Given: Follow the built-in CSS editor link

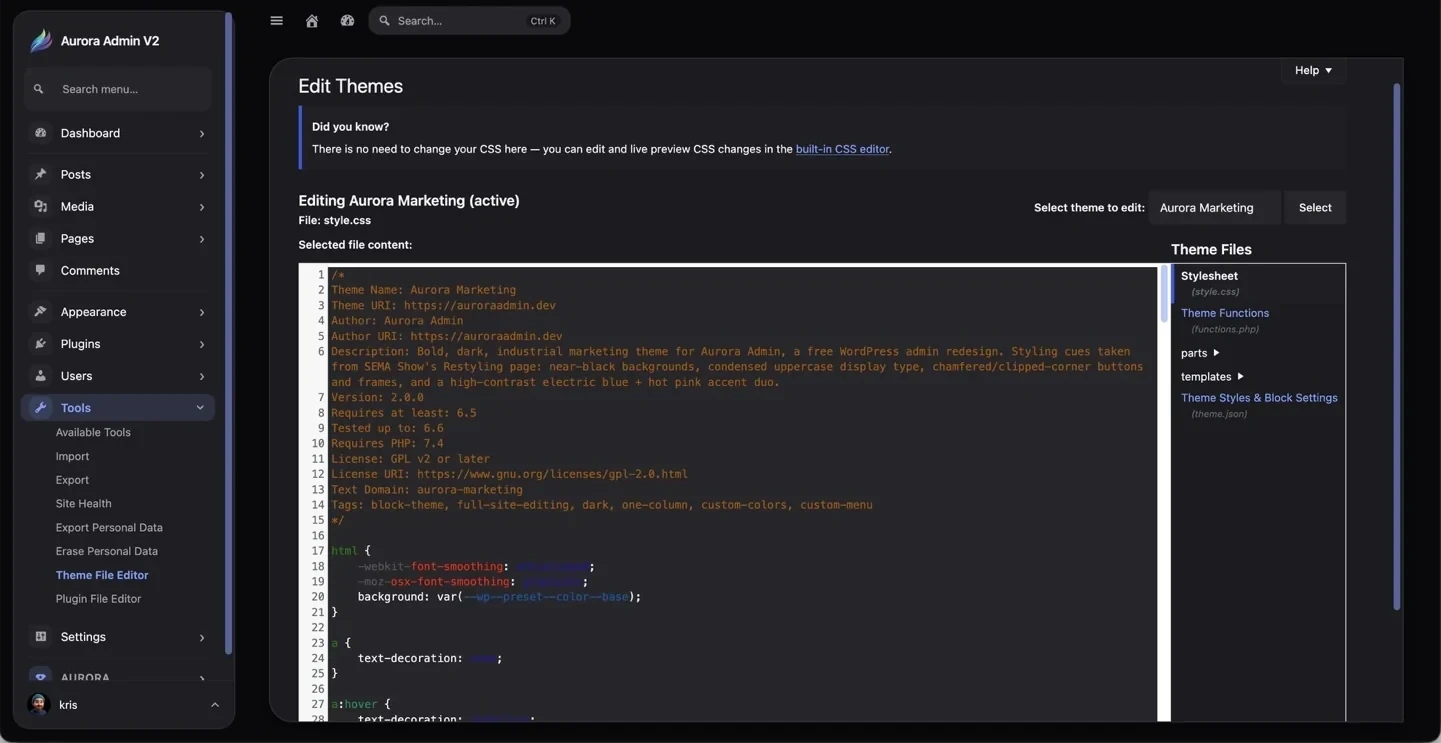Looking at the screenshot, I should pos(842,149).
